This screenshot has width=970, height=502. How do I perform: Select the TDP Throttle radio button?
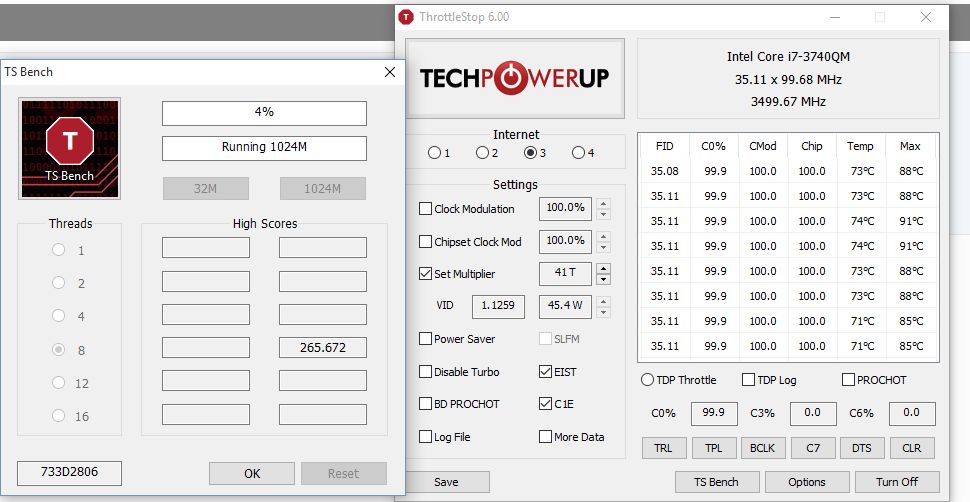pyautogui.click(x=648, y=379)
